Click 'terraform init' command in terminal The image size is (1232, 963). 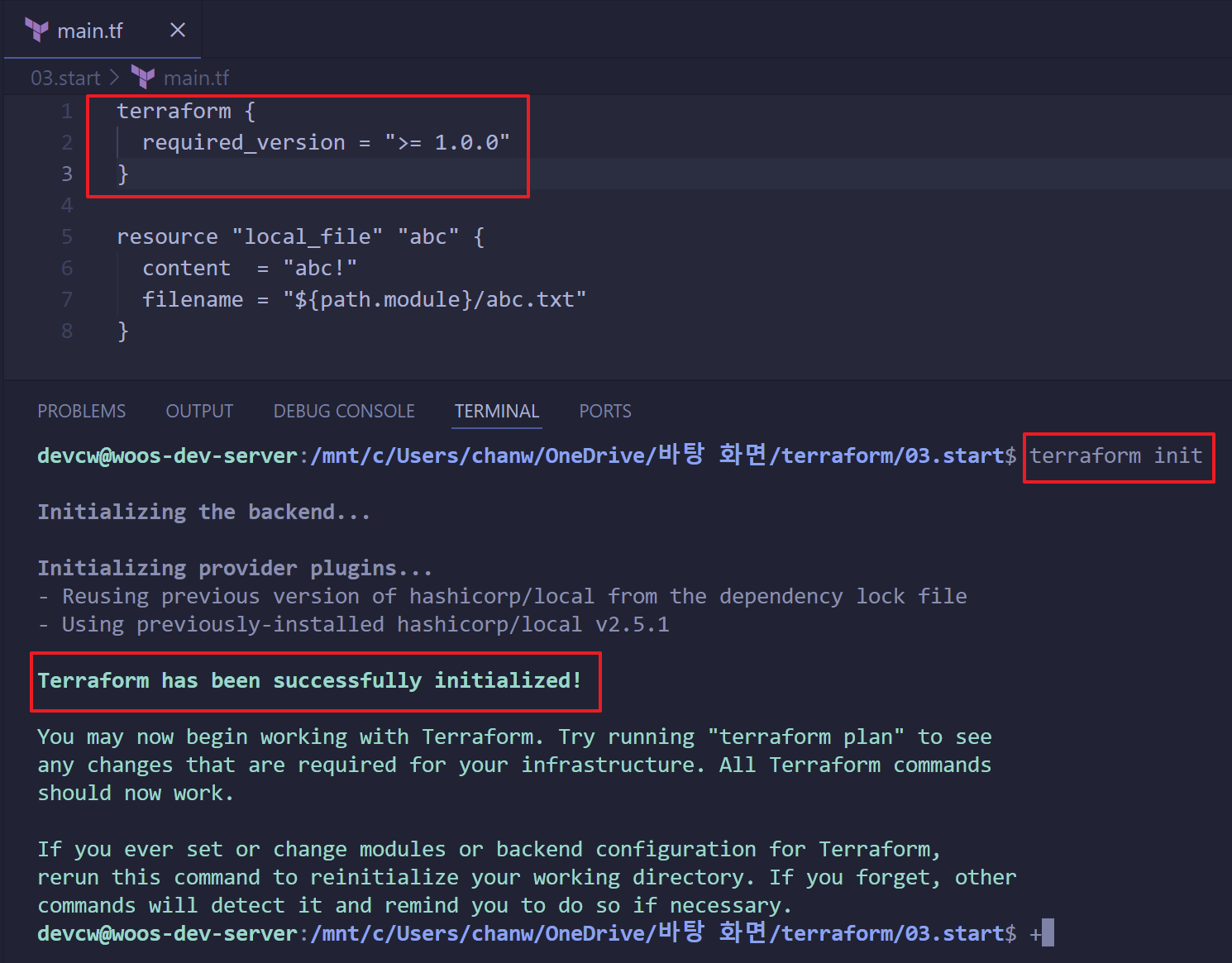click(1116, 455)
